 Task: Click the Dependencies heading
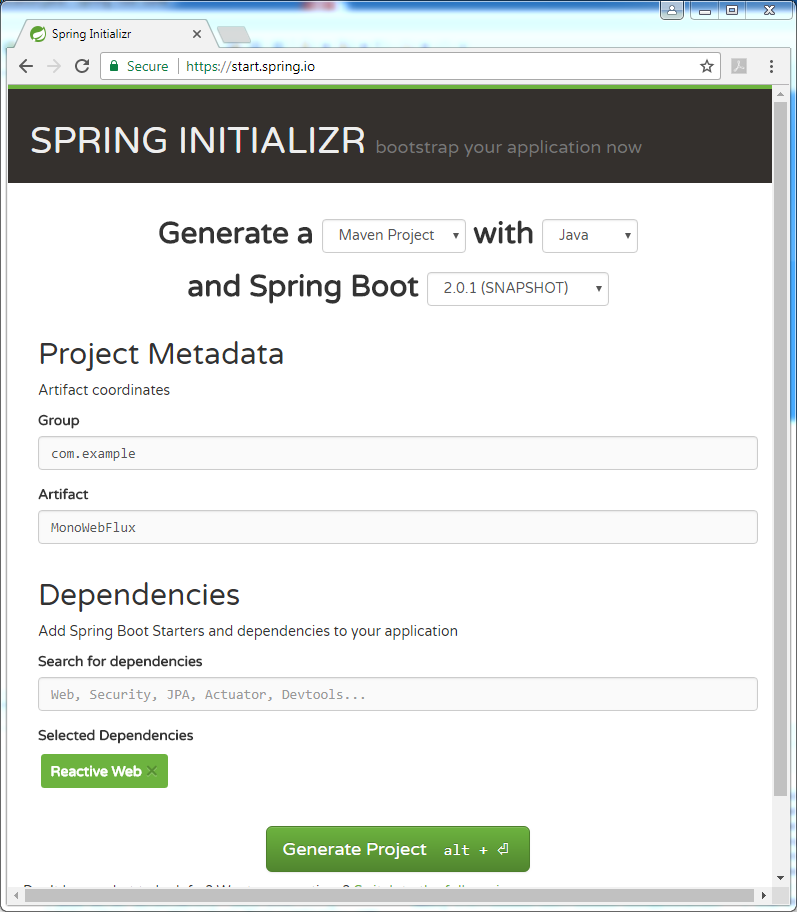[139, 595]
